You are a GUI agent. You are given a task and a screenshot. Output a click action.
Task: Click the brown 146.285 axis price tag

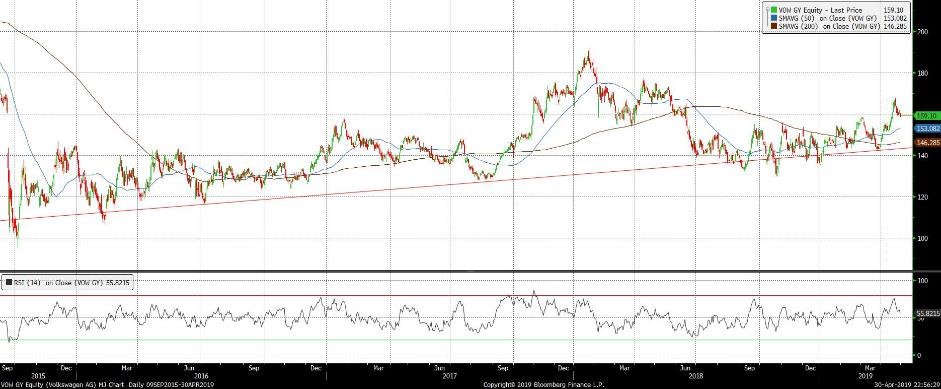927,142
